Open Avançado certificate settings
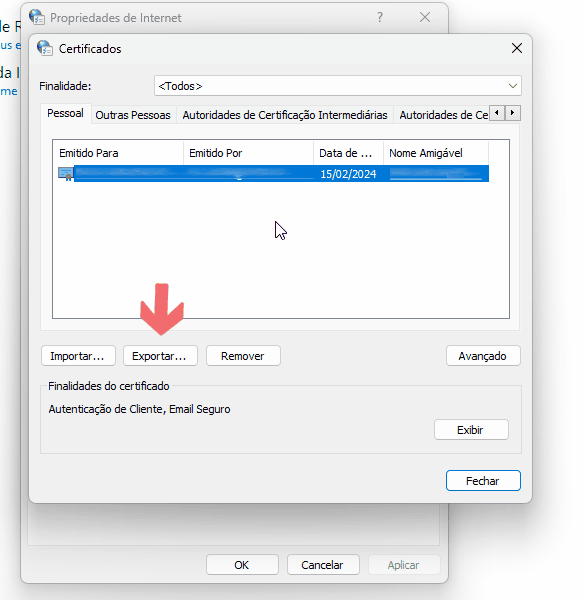Screen dimensions: 586x600 click(x=483, y=356)
